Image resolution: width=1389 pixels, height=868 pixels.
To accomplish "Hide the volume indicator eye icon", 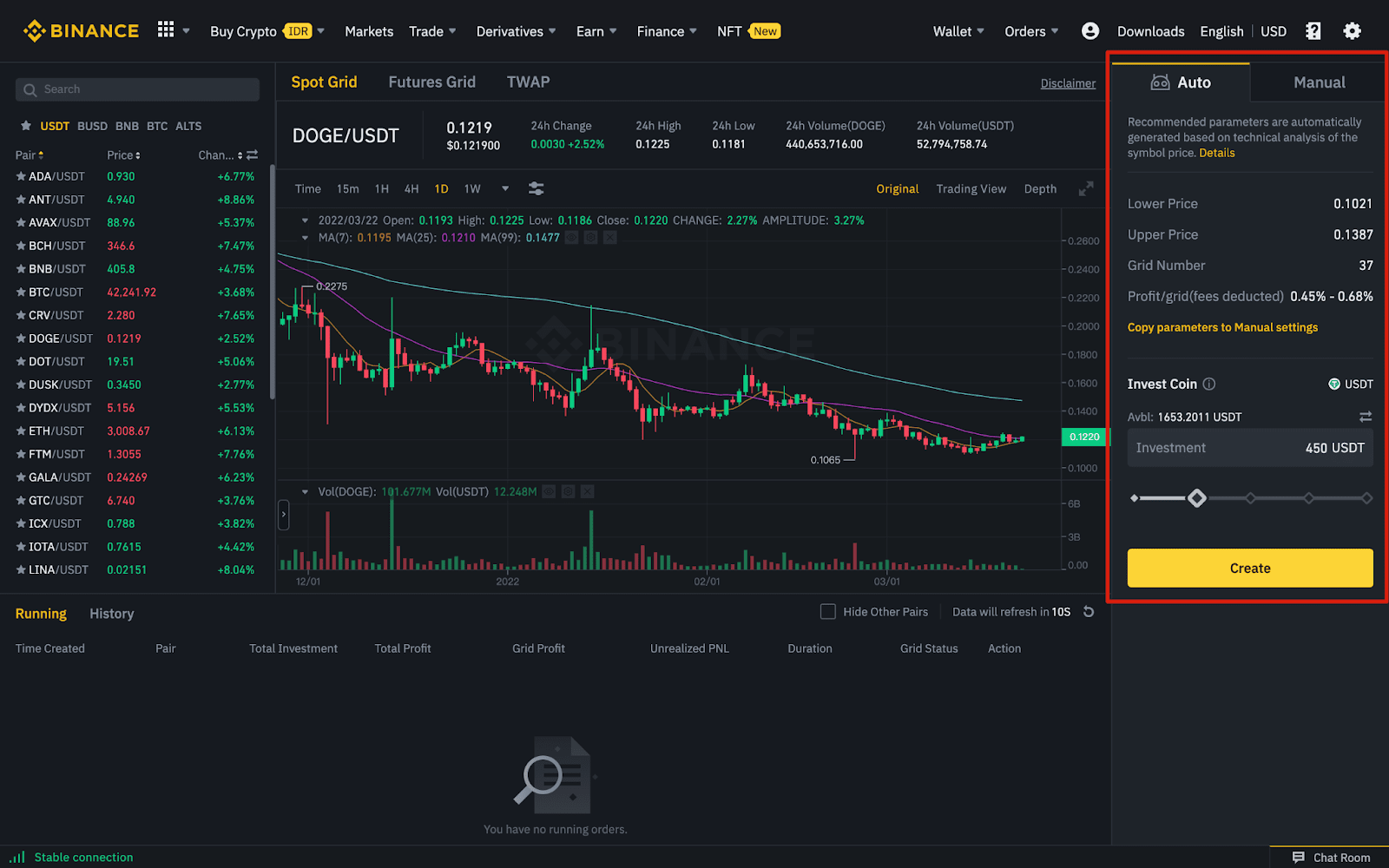I will pos(549,491).
